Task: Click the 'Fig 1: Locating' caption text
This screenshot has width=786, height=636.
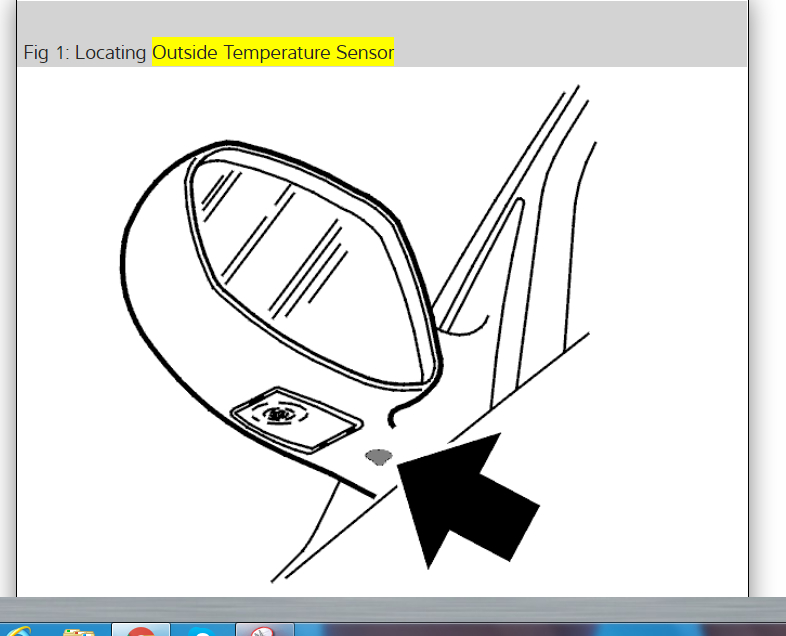Action: coord(85,53)
